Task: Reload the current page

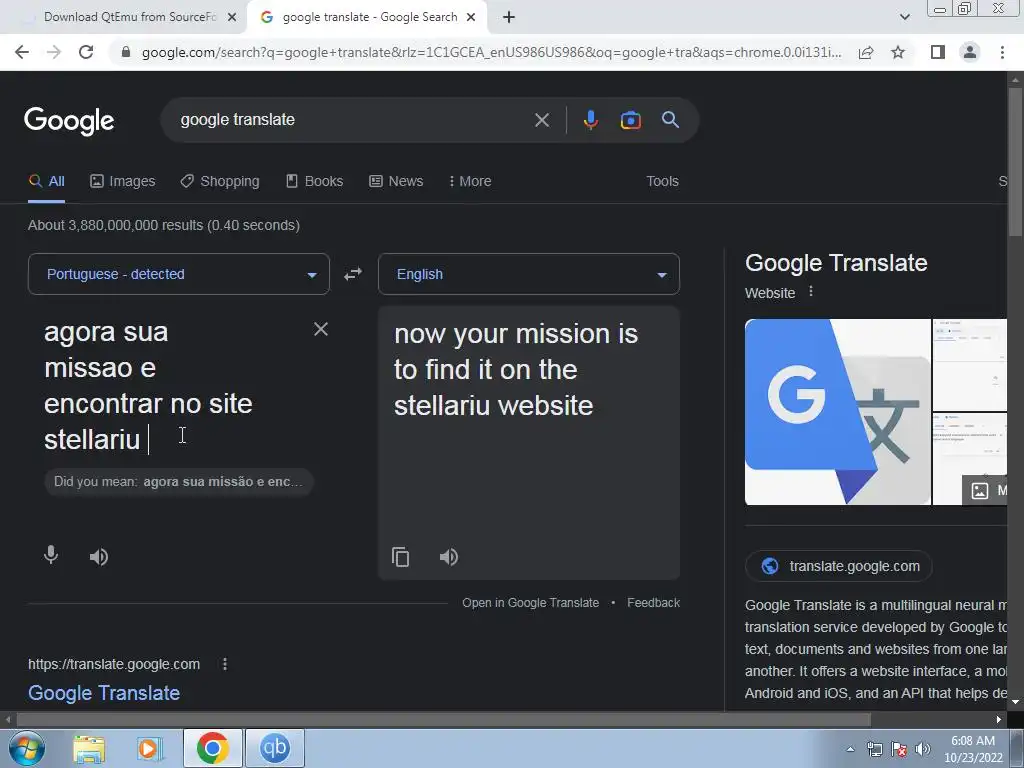Action: (86, 52)
